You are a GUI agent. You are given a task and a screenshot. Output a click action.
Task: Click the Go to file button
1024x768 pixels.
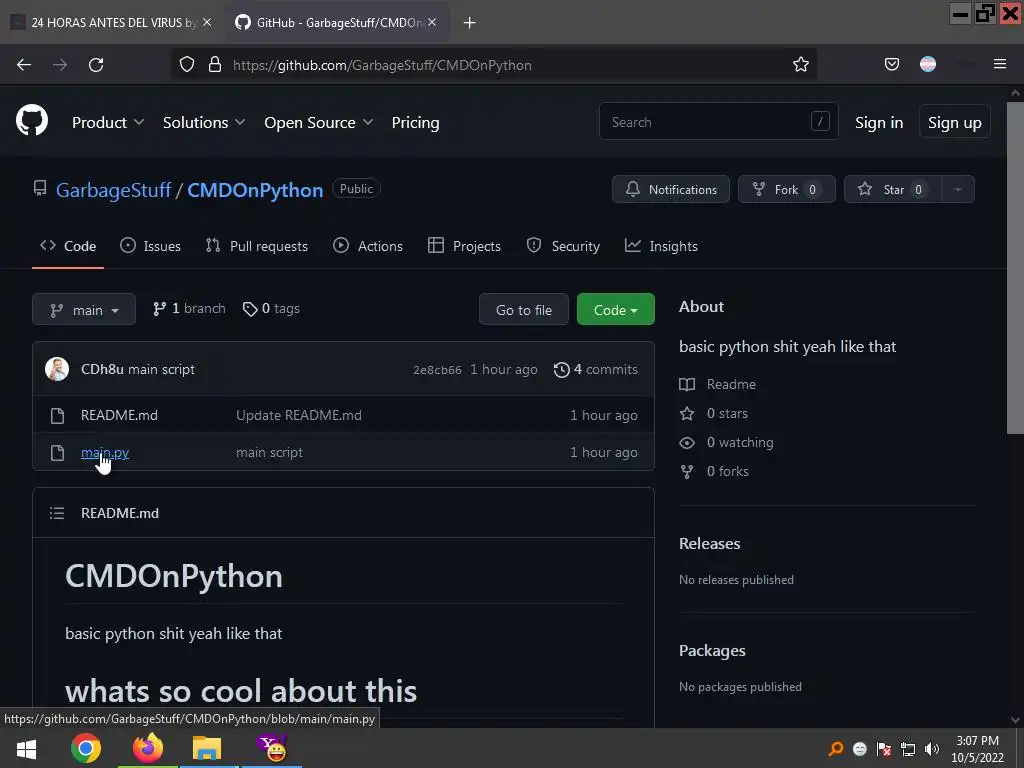(x=524, y=310)
